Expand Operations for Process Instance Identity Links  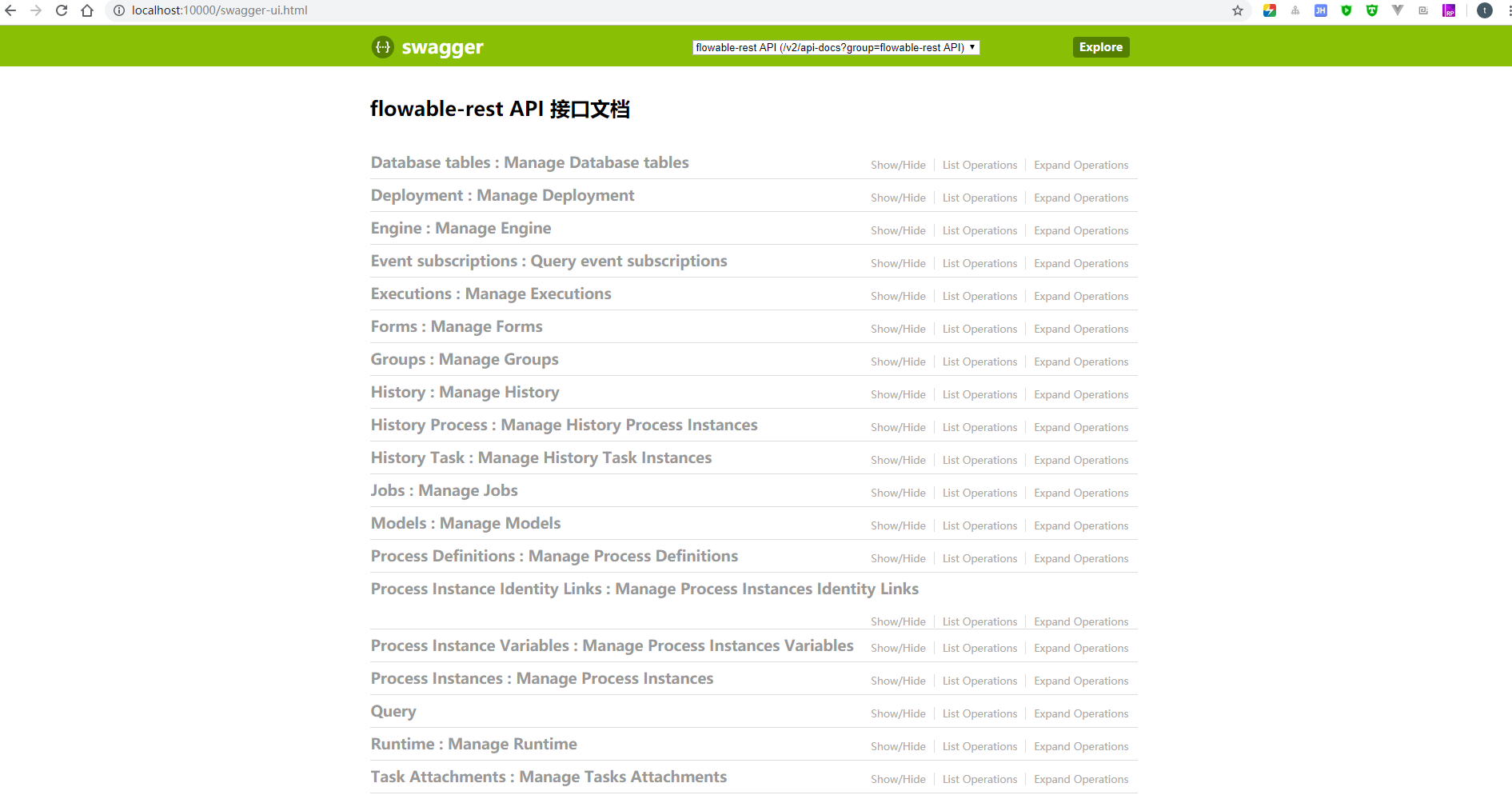[1081, 621]
